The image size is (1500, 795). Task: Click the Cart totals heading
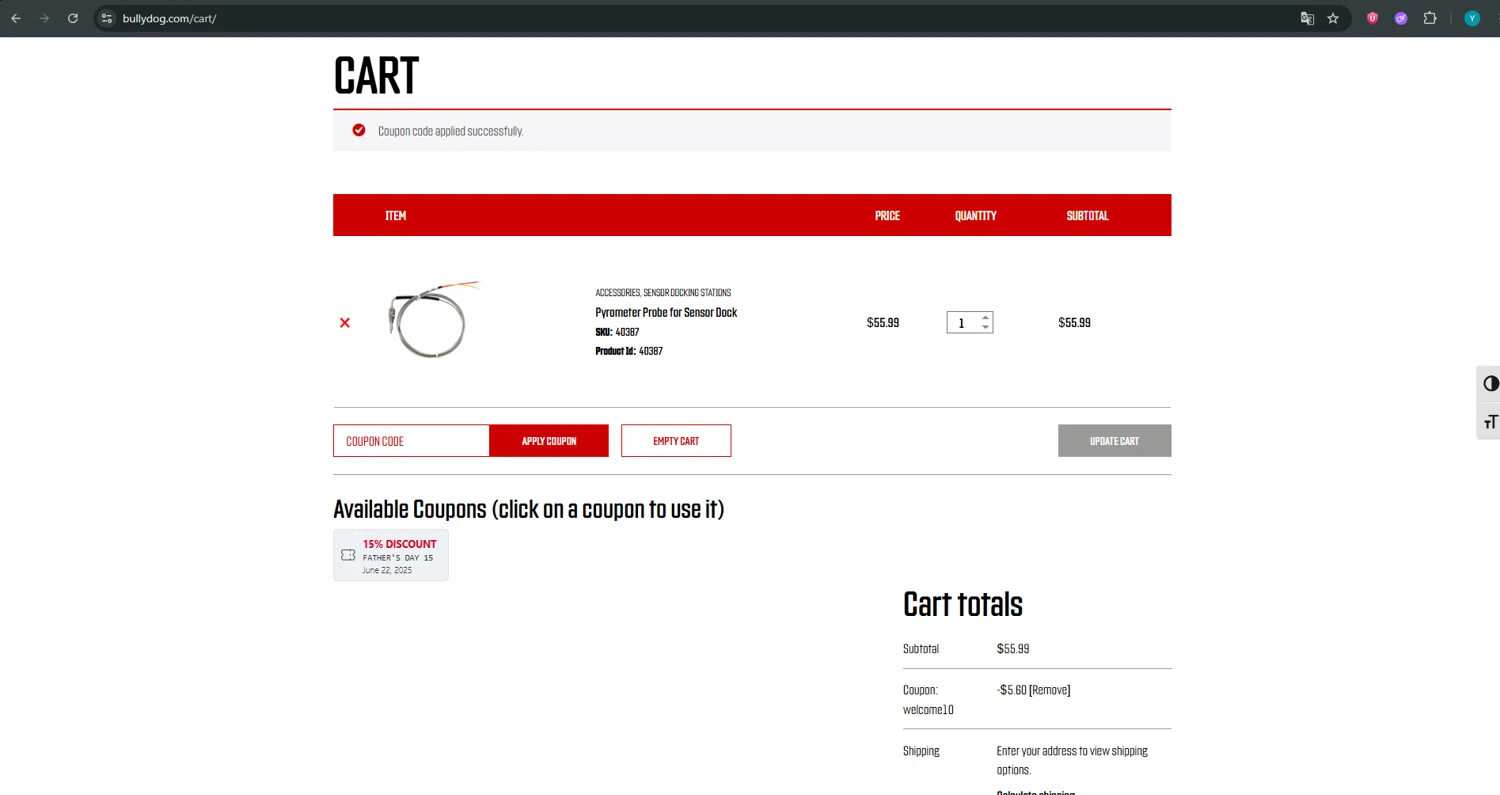(962, 604)
